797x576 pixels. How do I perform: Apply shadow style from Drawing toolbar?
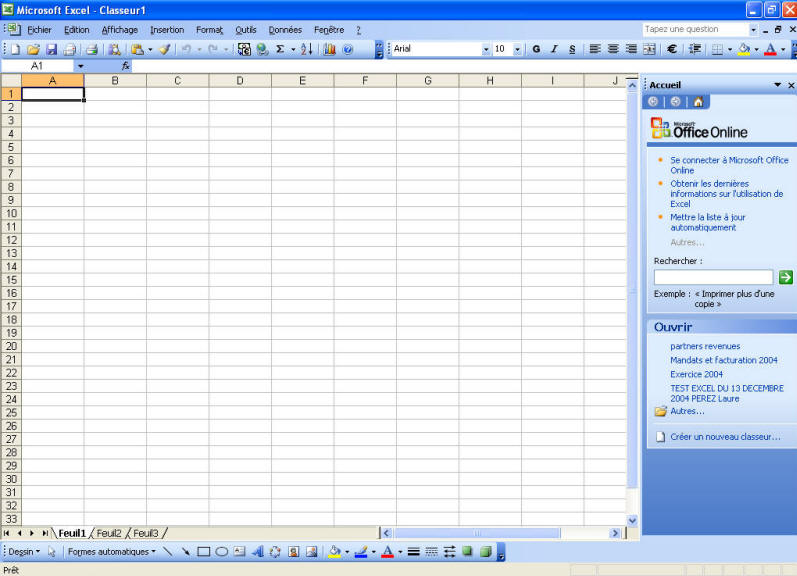pyautogui.click(x=468, y=552)
